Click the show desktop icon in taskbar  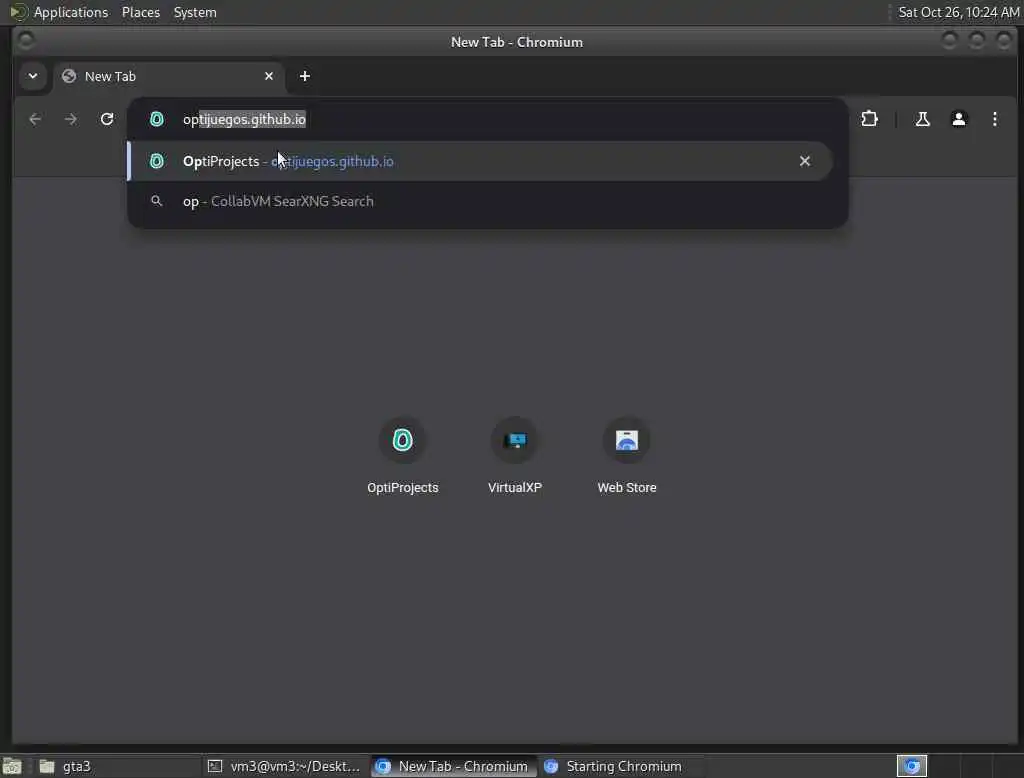coord(12,766)
